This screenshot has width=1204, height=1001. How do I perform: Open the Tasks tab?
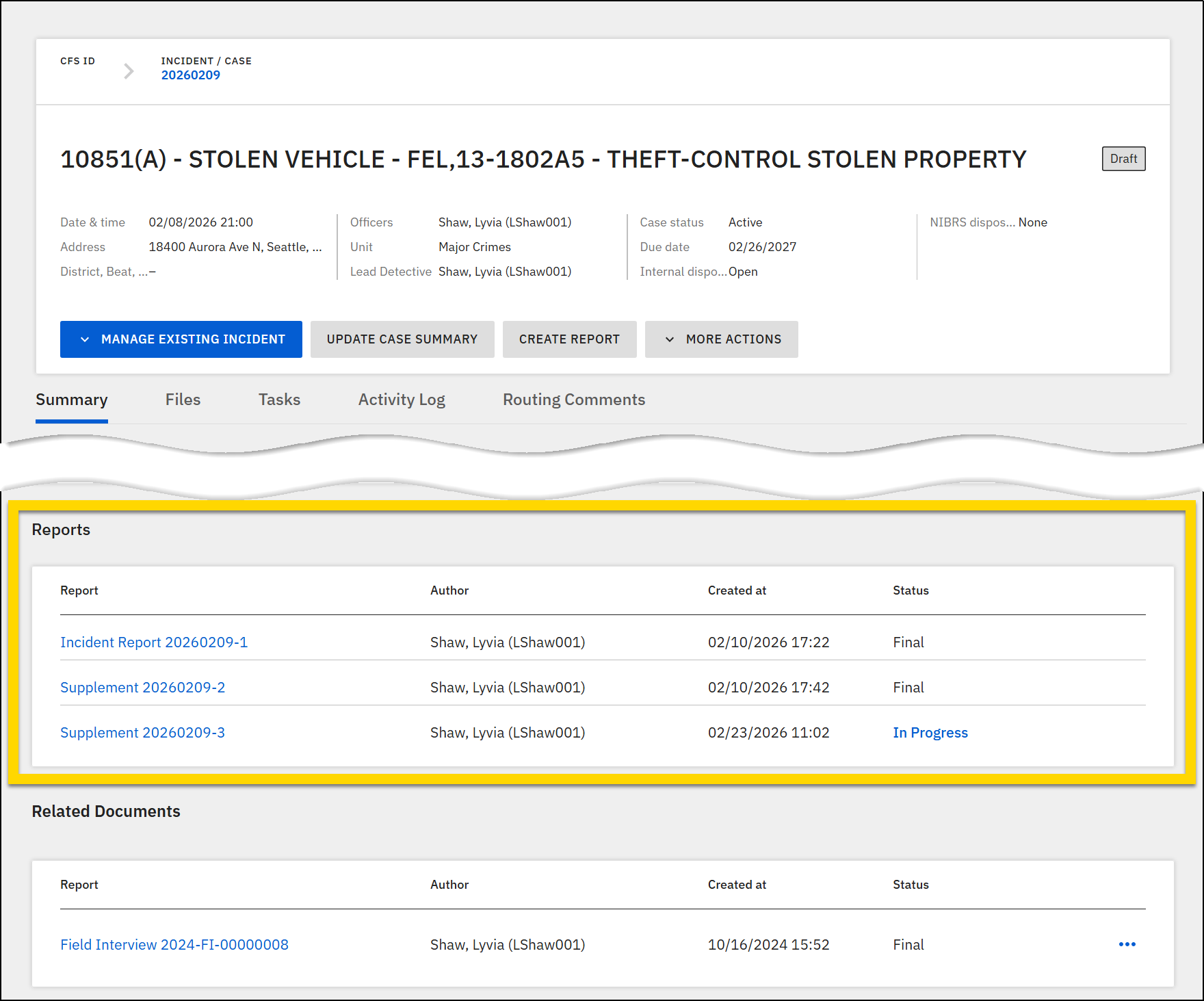[278, 400]
